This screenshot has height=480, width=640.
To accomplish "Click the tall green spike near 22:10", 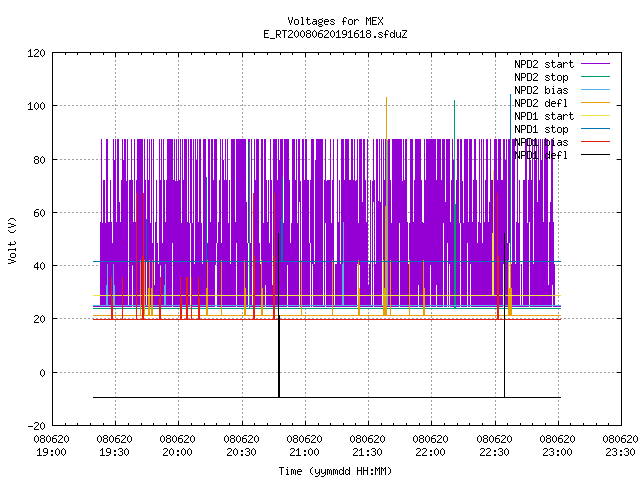I will [454, 204].
